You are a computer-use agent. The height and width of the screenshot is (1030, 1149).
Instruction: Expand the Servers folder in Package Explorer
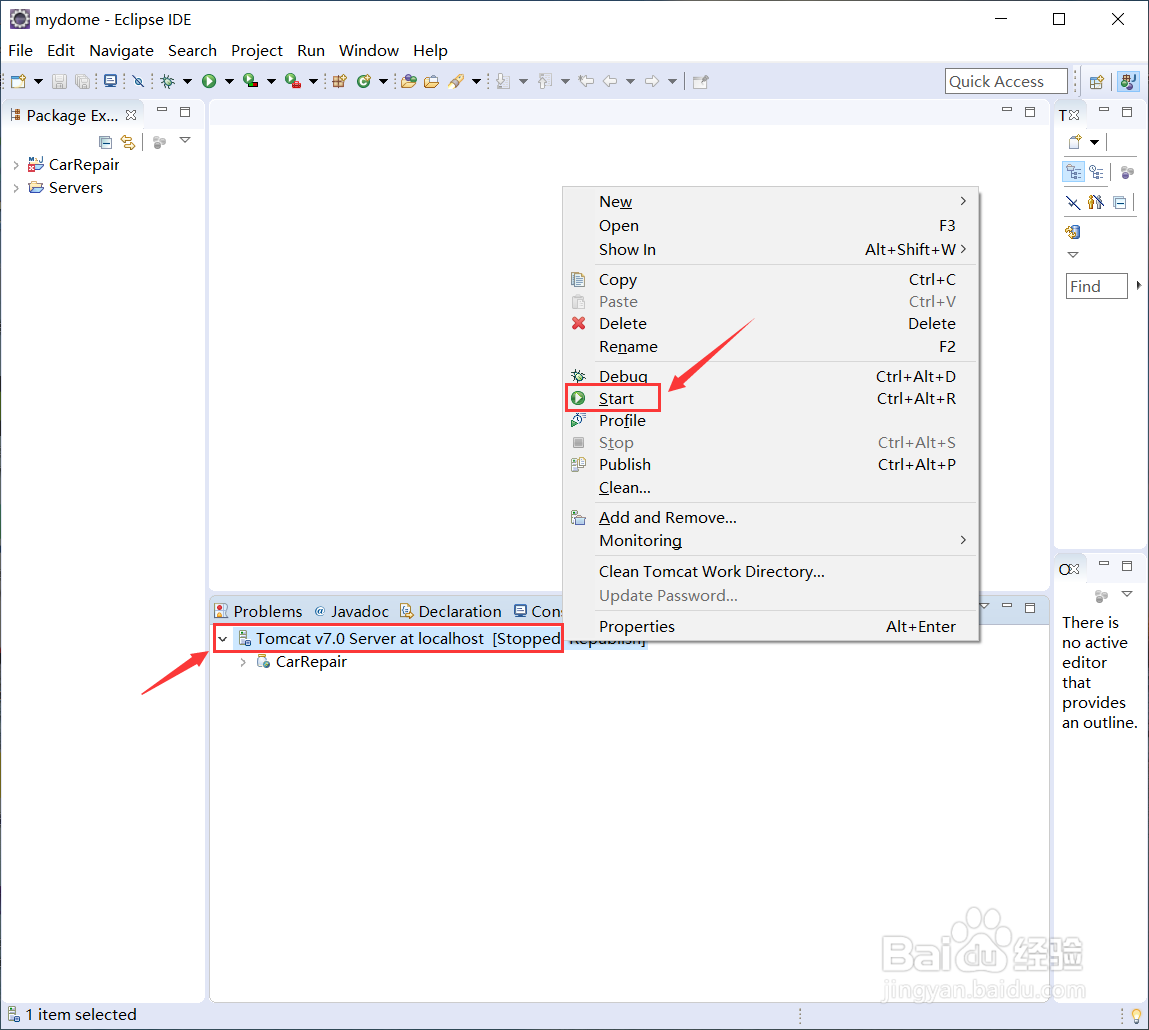point(16,188)
